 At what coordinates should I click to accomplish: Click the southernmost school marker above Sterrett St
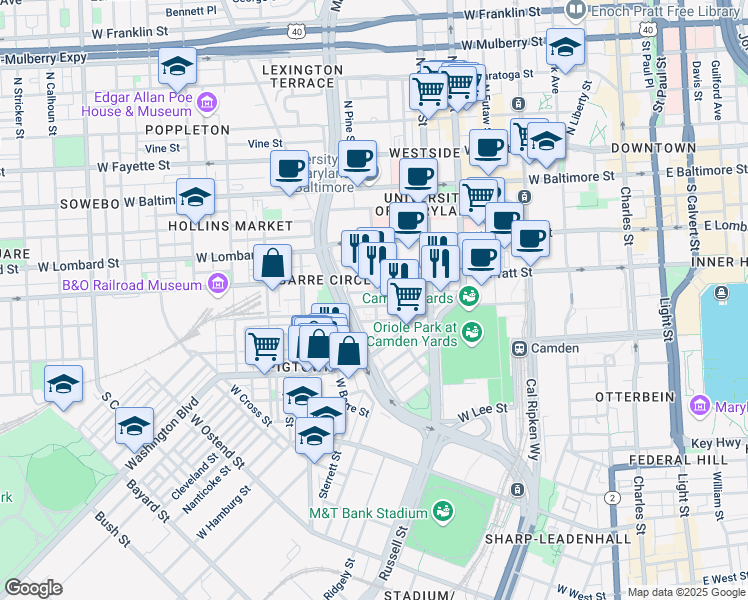(314, 440)
